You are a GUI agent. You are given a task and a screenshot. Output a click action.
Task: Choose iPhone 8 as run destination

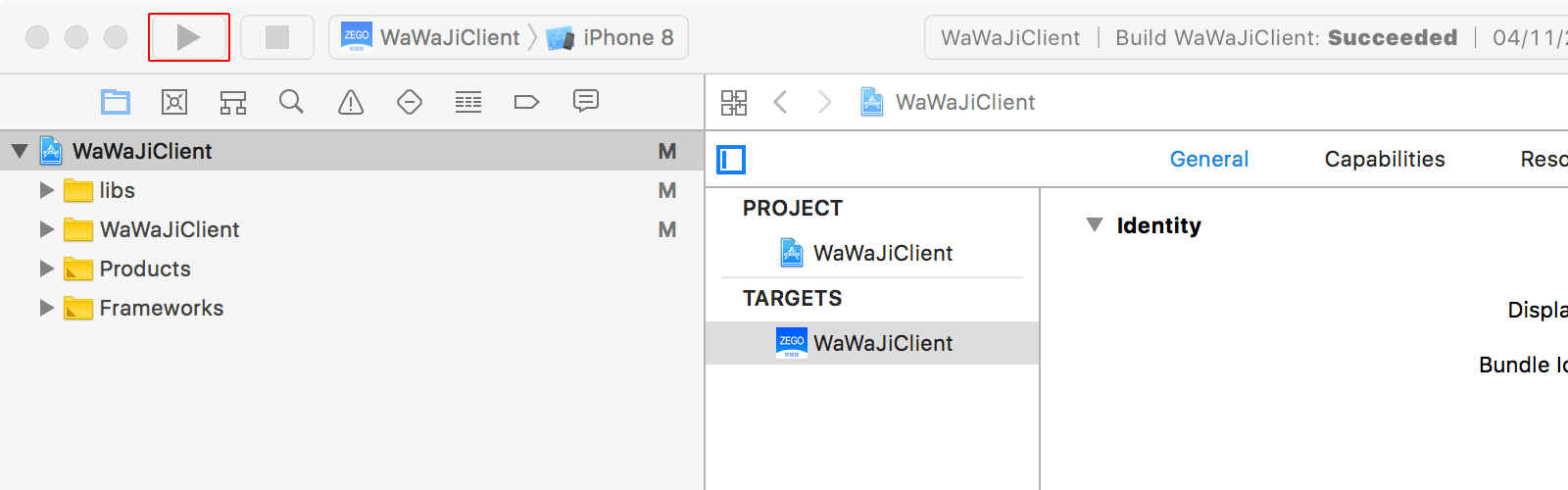click(x=611, y=37)
